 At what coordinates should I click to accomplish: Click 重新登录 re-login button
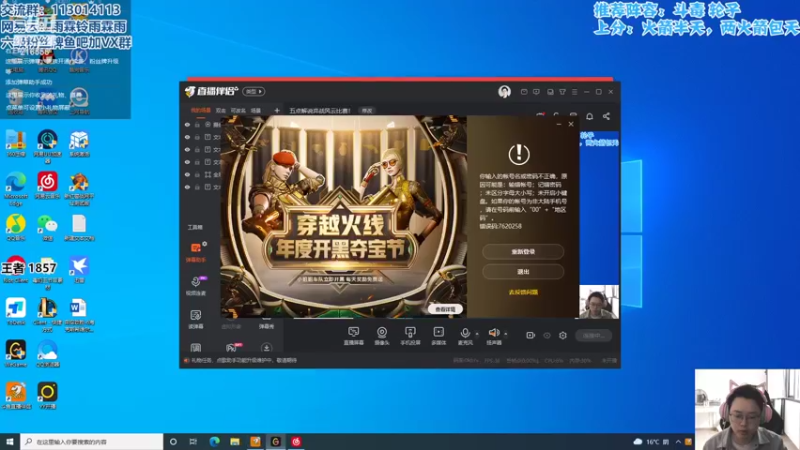[523, 252]
